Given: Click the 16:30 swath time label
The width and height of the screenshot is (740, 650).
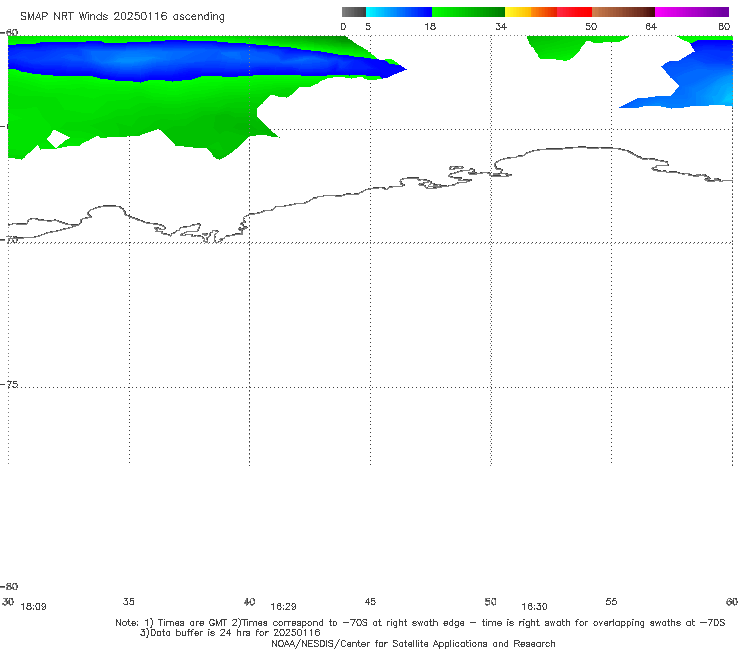Looking at the screenshot, I should click(x=534, y=607).
